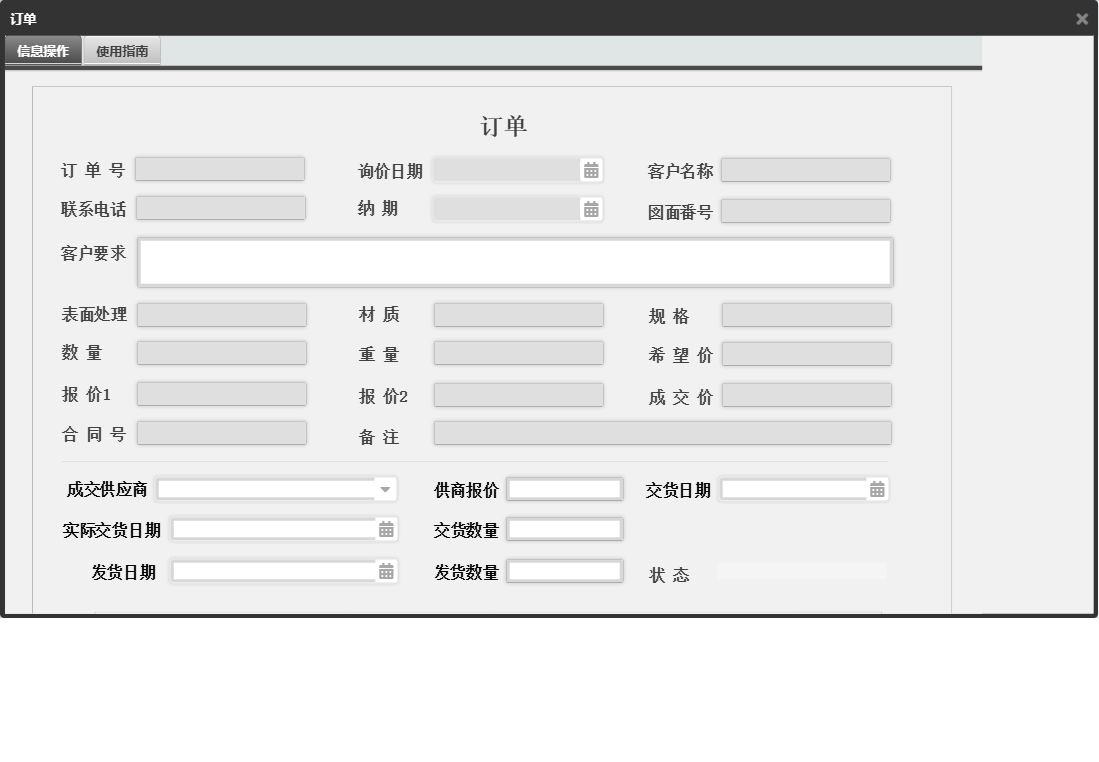Open the calendar picker for 交货日期
This screenshot has width=1099, height=762.
pyautogui.click(x=878, y=489)
